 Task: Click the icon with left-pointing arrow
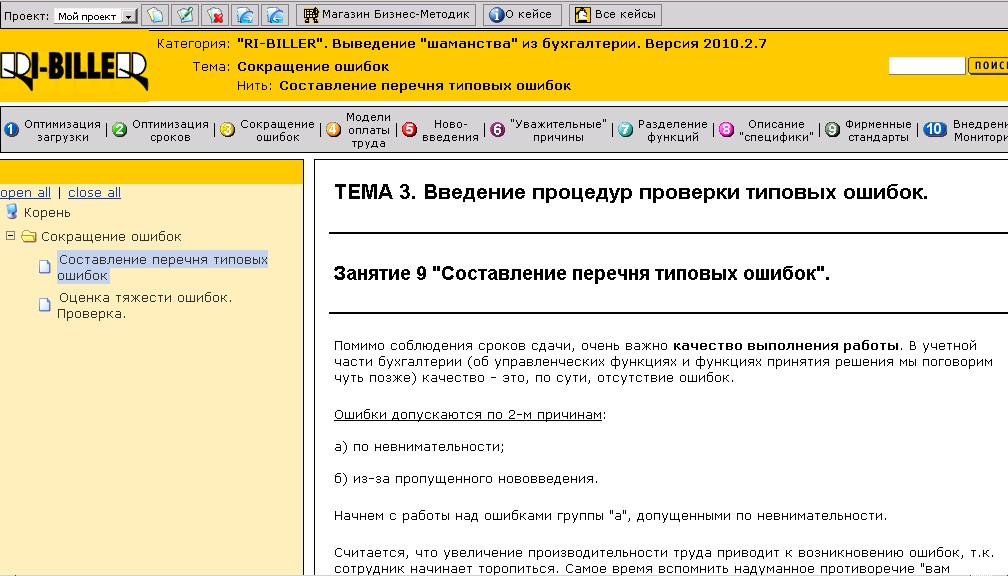pos(274,15)
